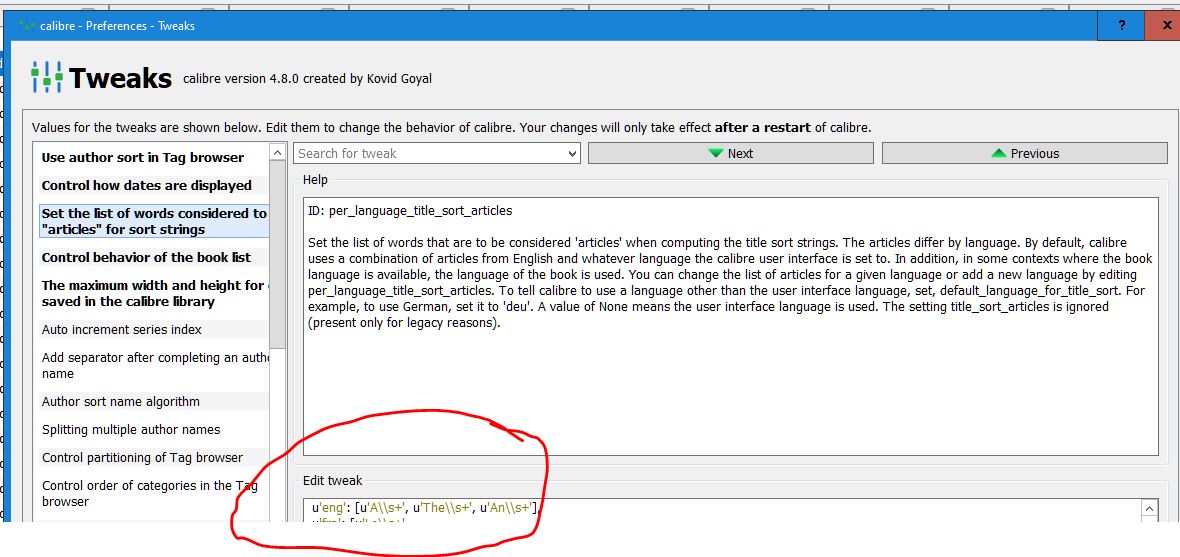Select 'Control order of categories' tweak

154,494
